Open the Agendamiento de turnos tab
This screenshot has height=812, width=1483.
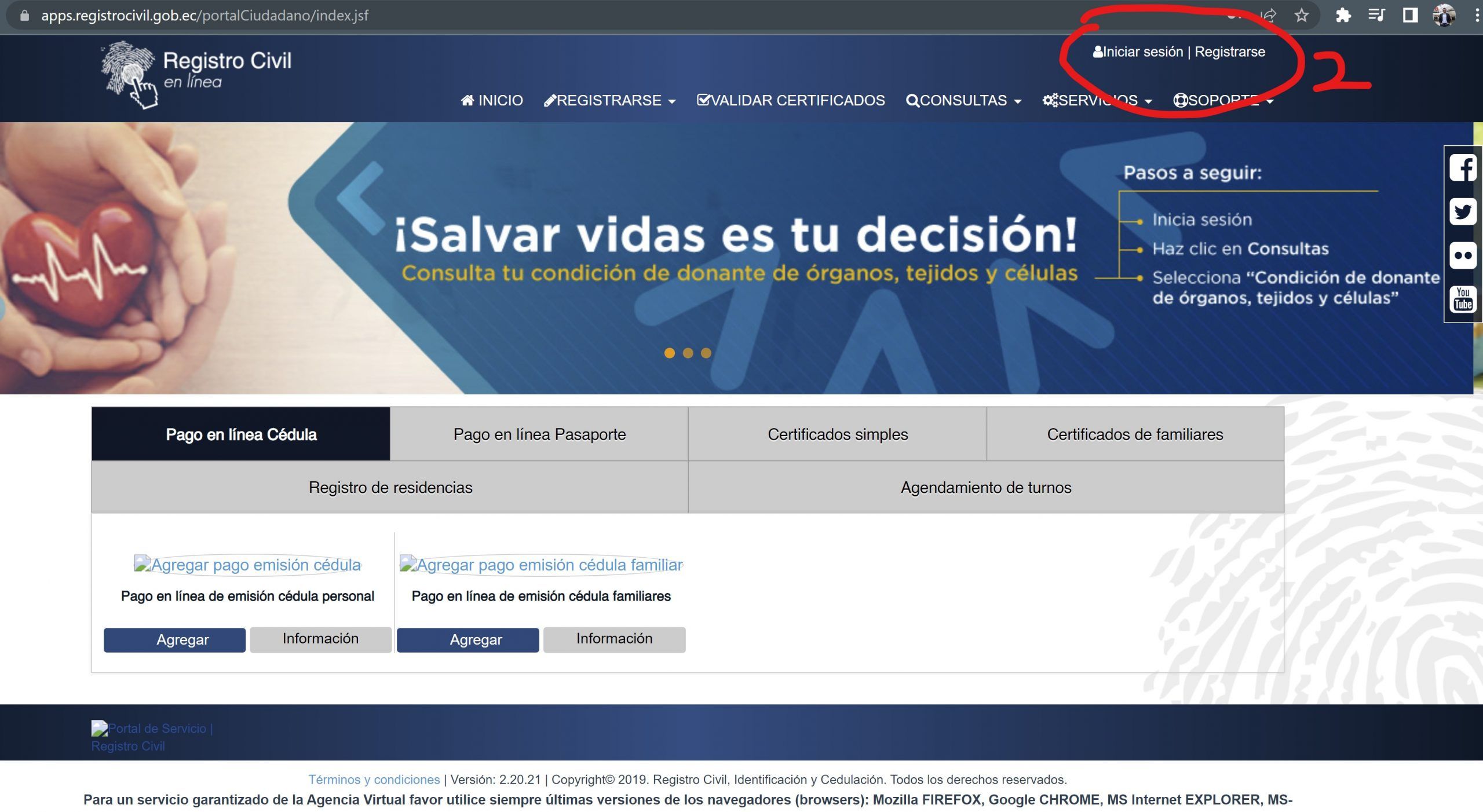point(985,488)
